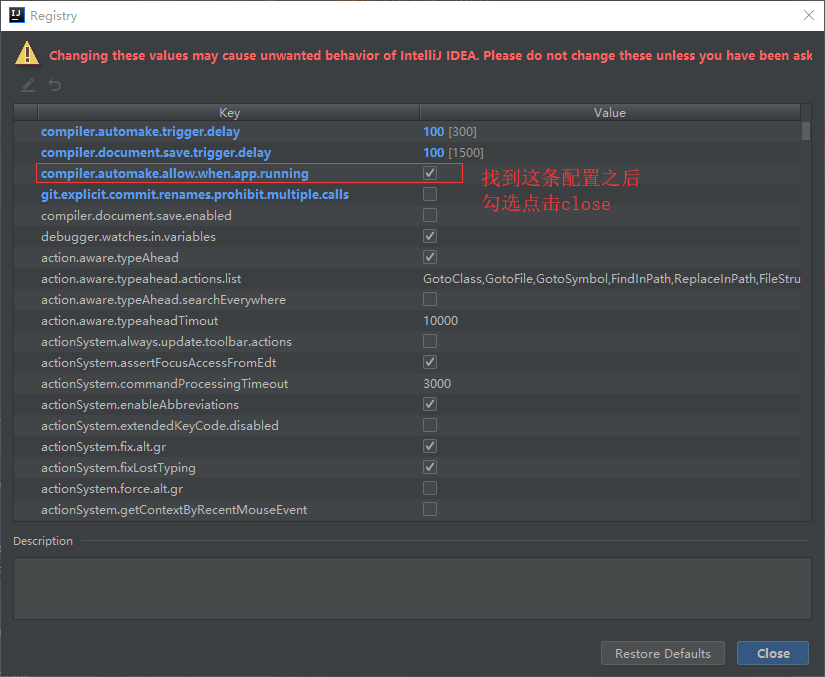Image resolution: width=825 pixels, height=677 pixels.
Task: Select the debugger.watches.in.variables key
Action: click(x=128, y=237)
